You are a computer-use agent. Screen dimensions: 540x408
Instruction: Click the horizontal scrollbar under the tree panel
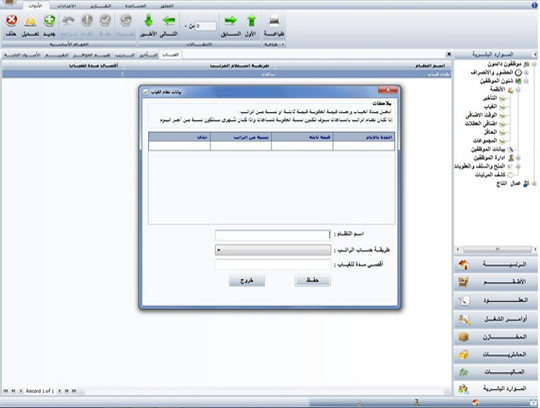pos(497,249)
